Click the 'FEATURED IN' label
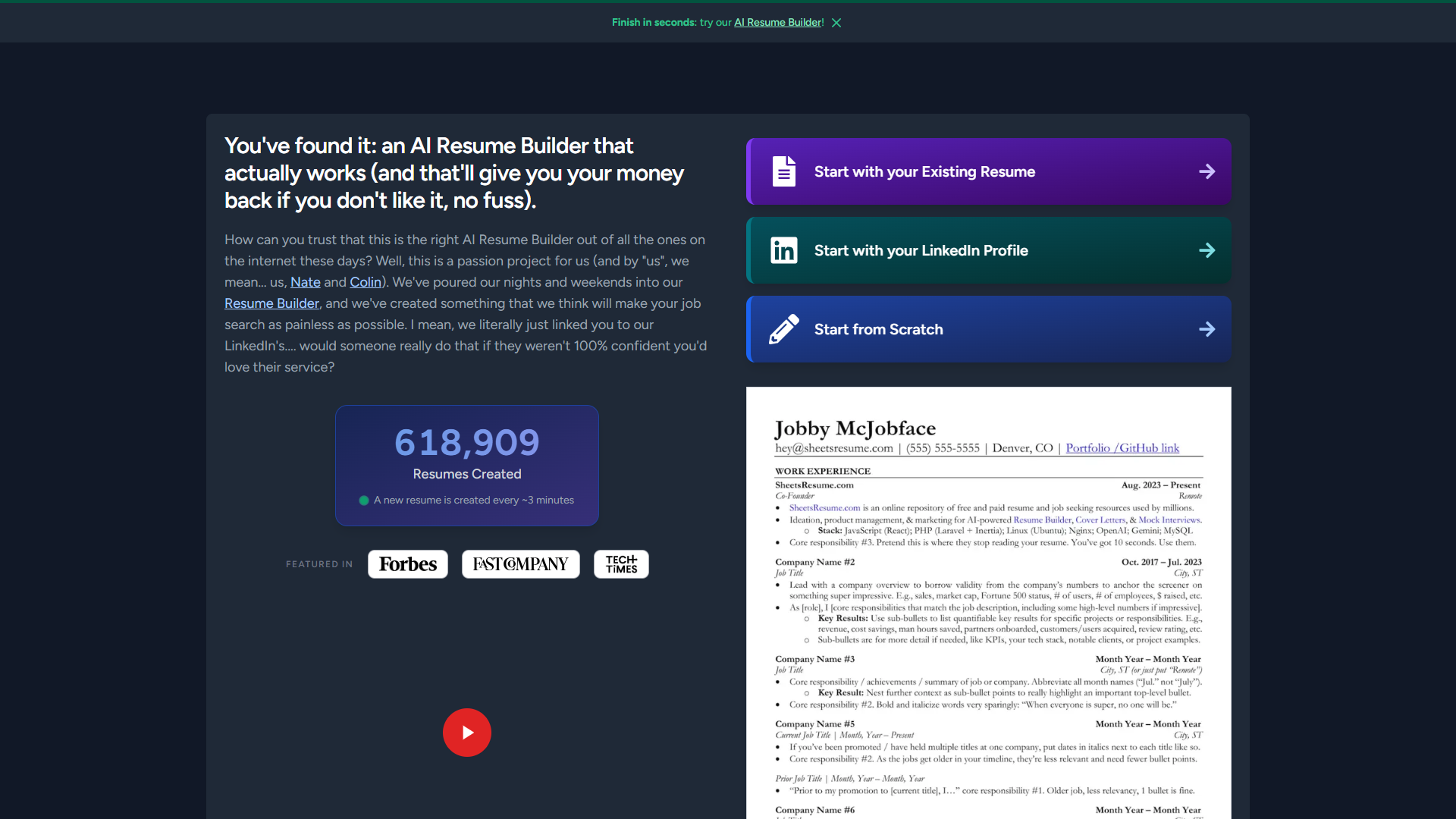The width and height of the screenshot is (1456, 819). (x=319, y=564)
